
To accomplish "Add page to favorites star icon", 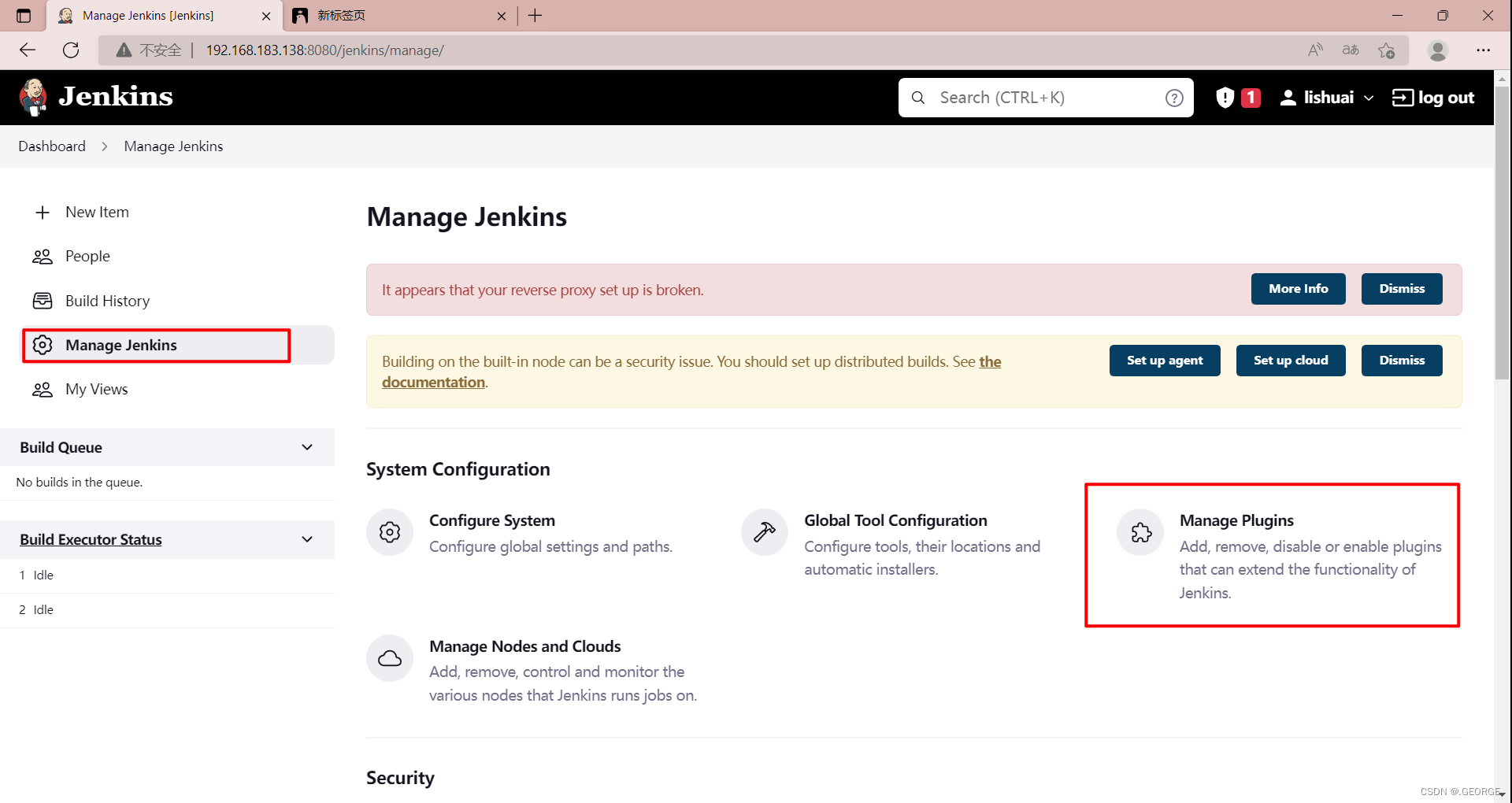I will tap(1387, 50).
